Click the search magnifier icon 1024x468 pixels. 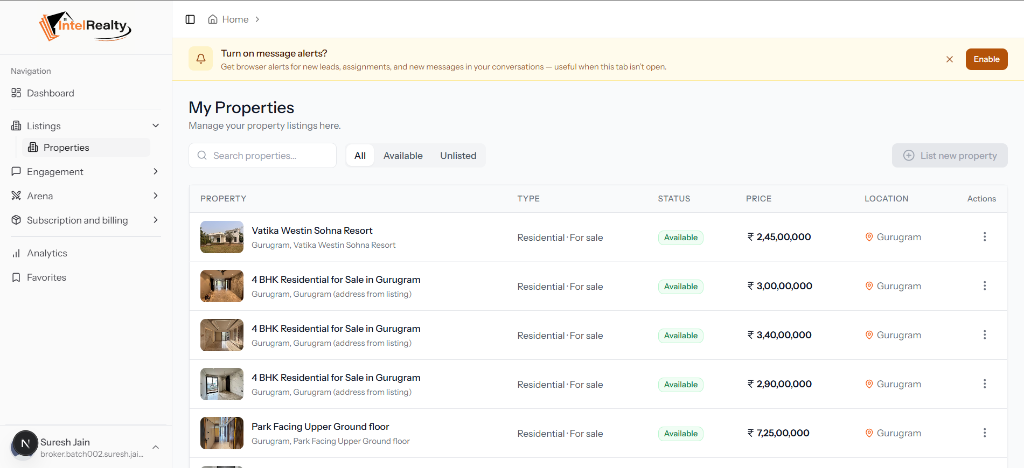pyautogui.click(x=202, y=155)
